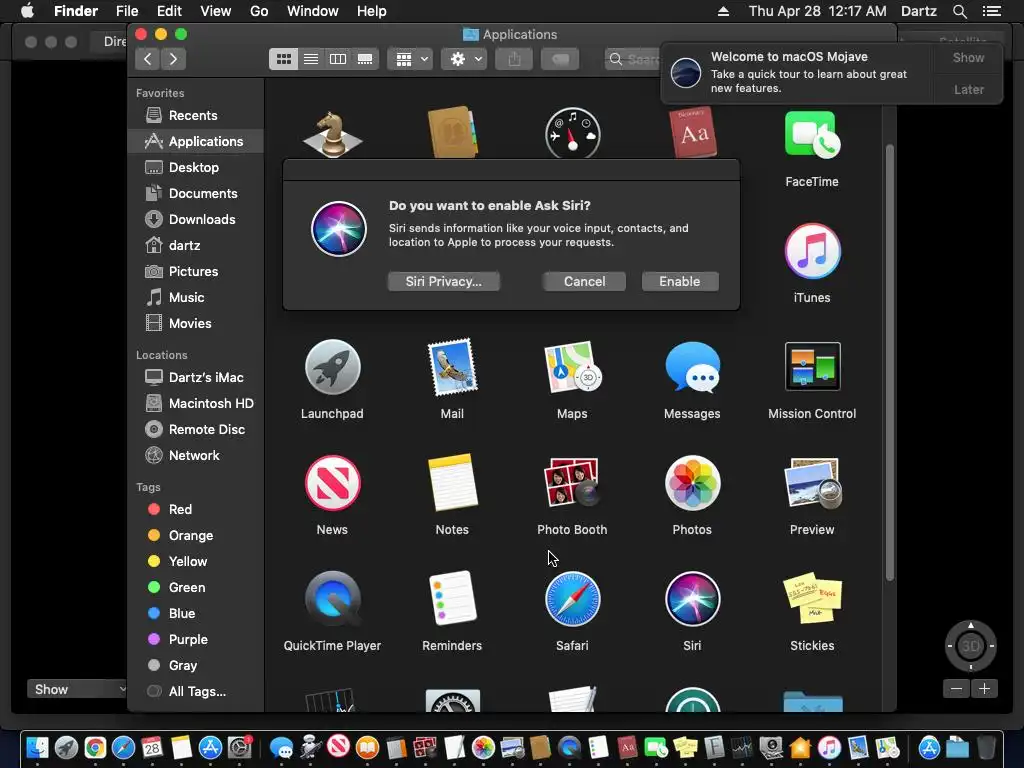Select the Red tag
This screenshot has height=768, width=1024.
pyautogui.click(x=196, y=509)
